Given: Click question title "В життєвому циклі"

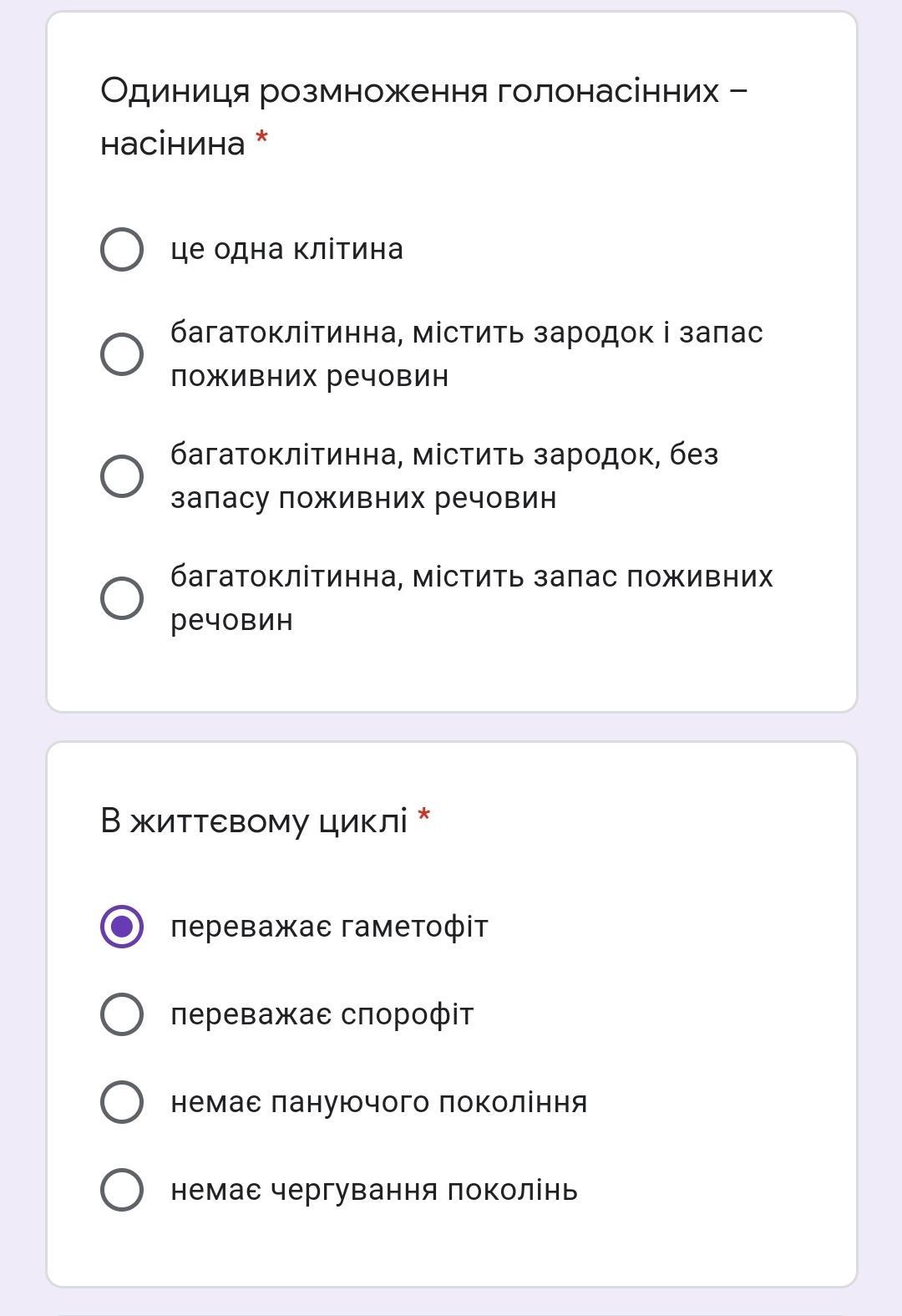Looking at the screenshot, I should (x=253, y=821).
